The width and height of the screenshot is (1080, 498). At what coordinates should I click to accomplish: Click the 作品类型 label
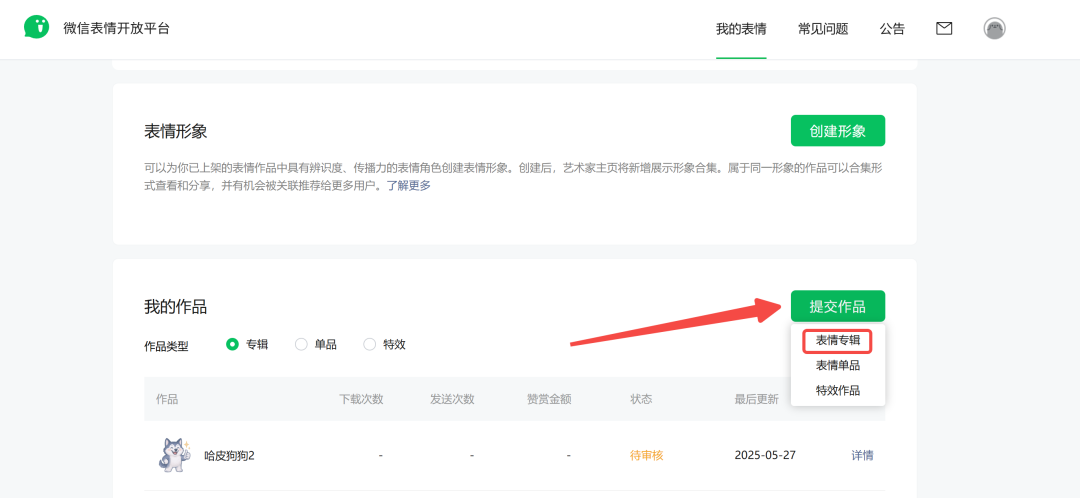166,346
